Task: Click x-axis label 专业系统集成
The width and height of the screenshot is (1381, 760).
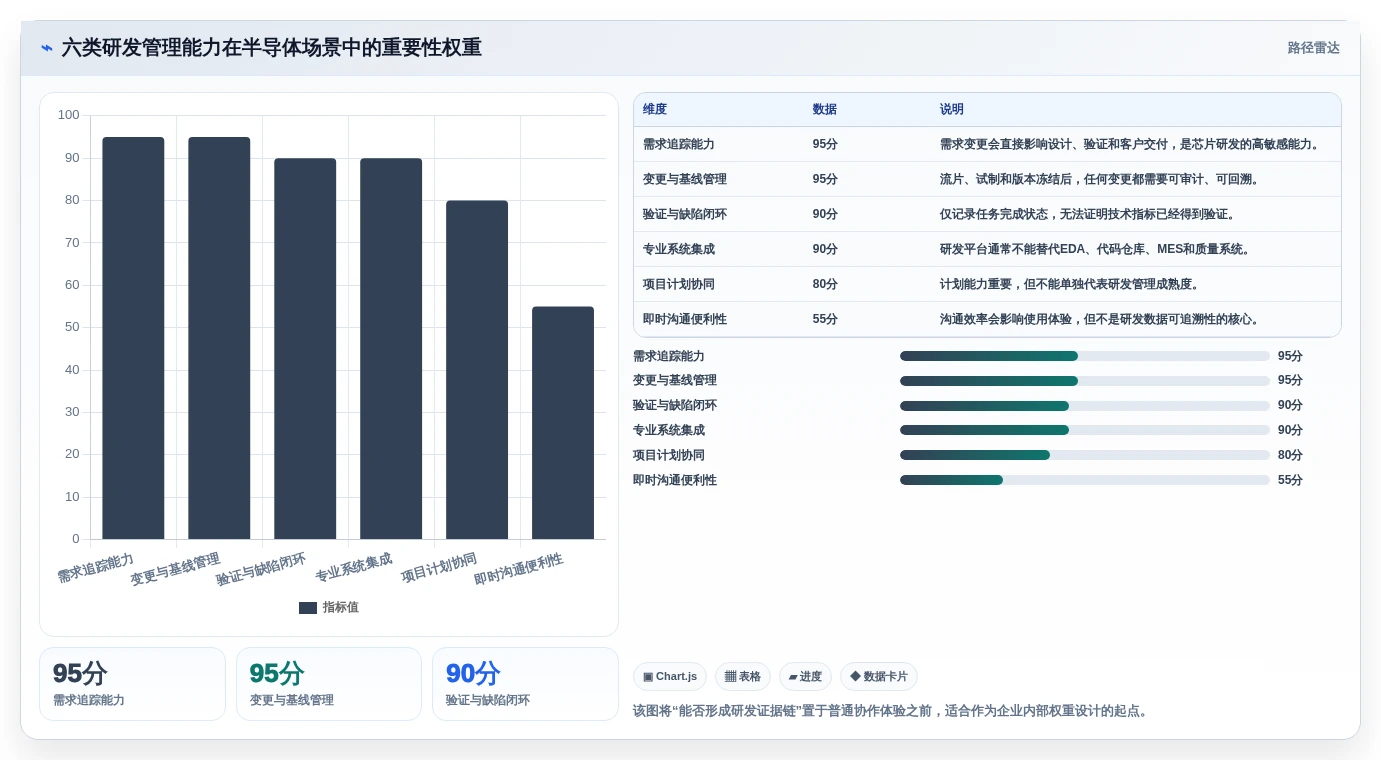Action: click(354, 568)
